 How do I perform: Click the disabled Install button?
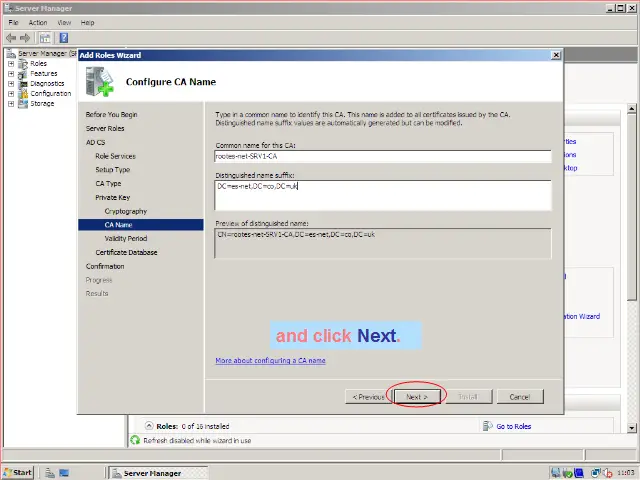point(469,397)
